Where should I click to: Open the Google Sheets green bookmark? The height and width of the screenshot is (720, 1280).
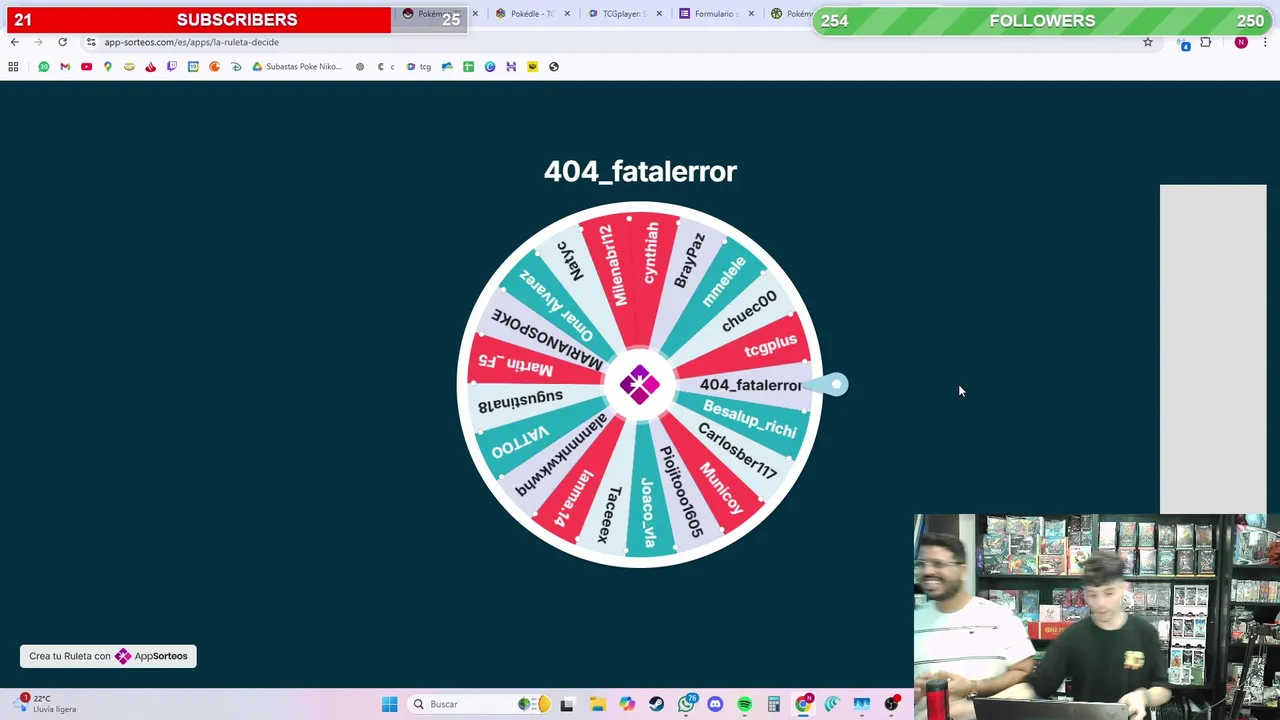tap(468, 67)
